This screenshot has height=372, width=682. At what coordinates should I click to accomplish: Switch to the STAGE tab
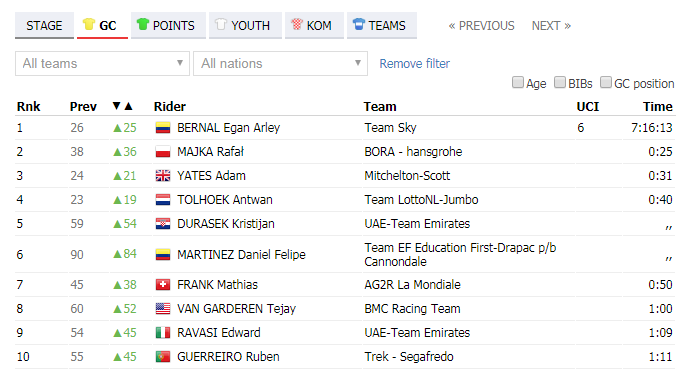(44, 26)
